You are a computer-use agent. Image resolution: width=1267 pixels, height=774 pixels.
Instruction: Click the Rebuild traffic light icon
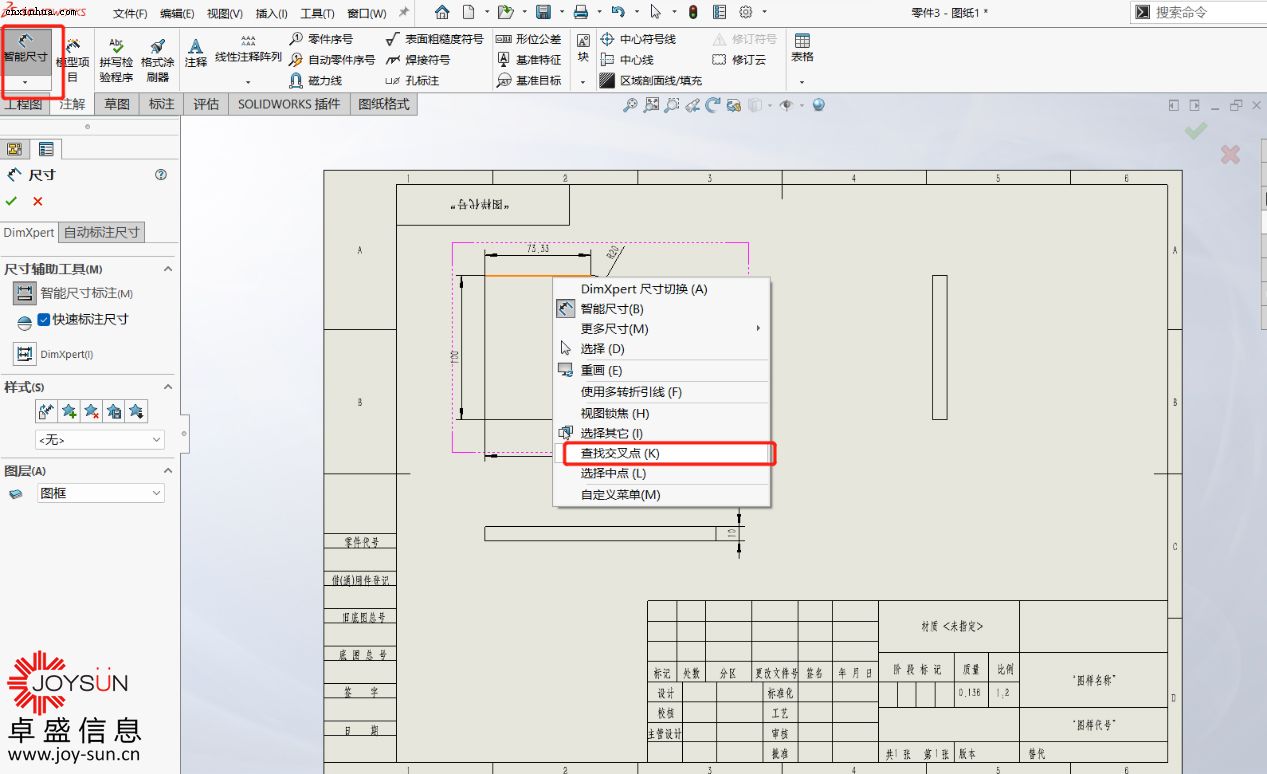(x=693, y=12)
